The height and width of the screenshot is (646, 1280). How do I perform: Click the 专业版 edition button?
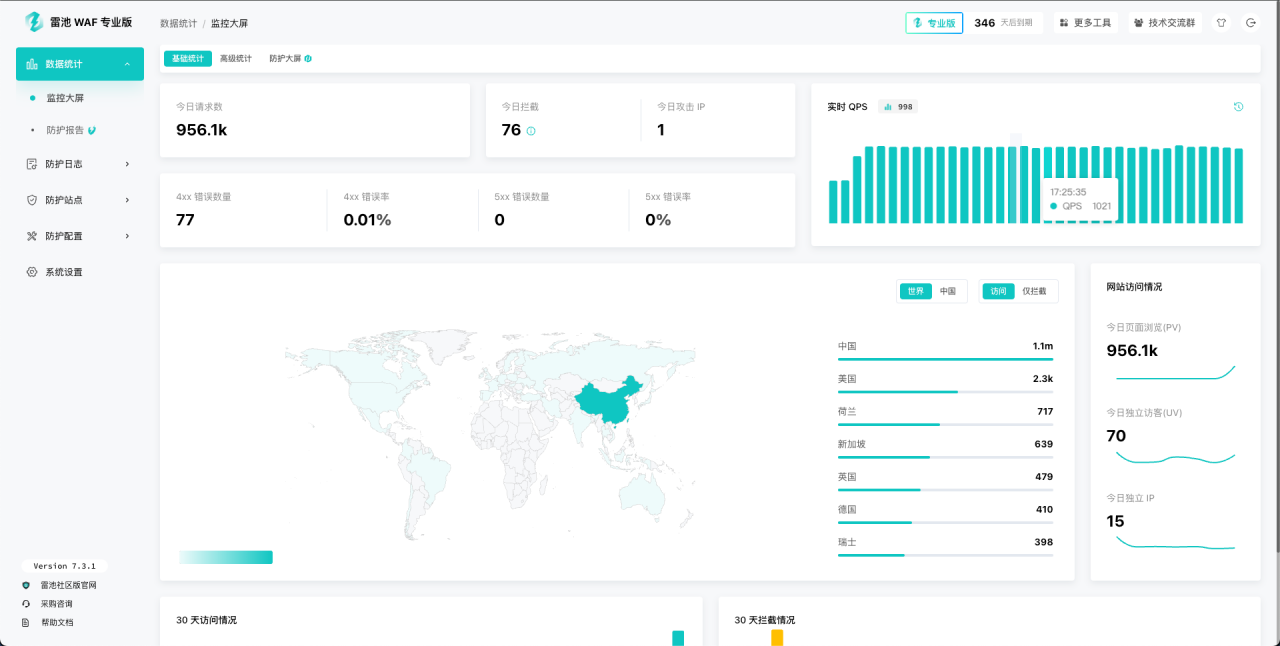934,23
